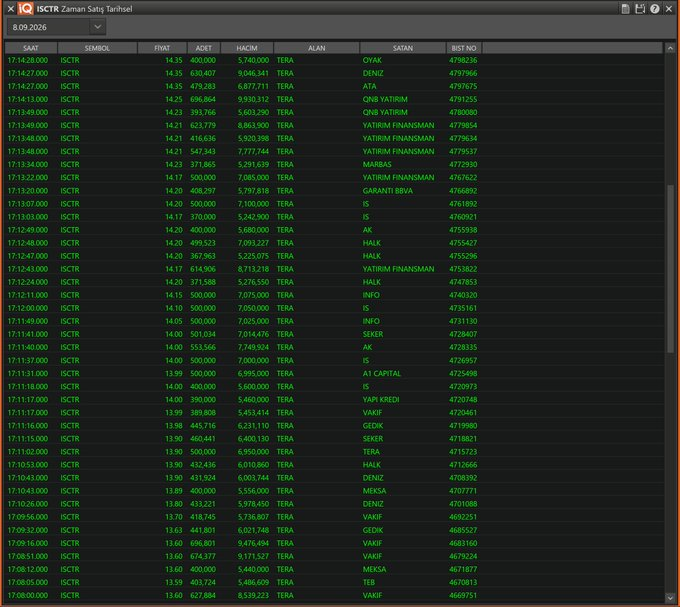Select time 17:12:24.000 cell
The width and height of the screenshot is (680, 607).
pos(28,282)
